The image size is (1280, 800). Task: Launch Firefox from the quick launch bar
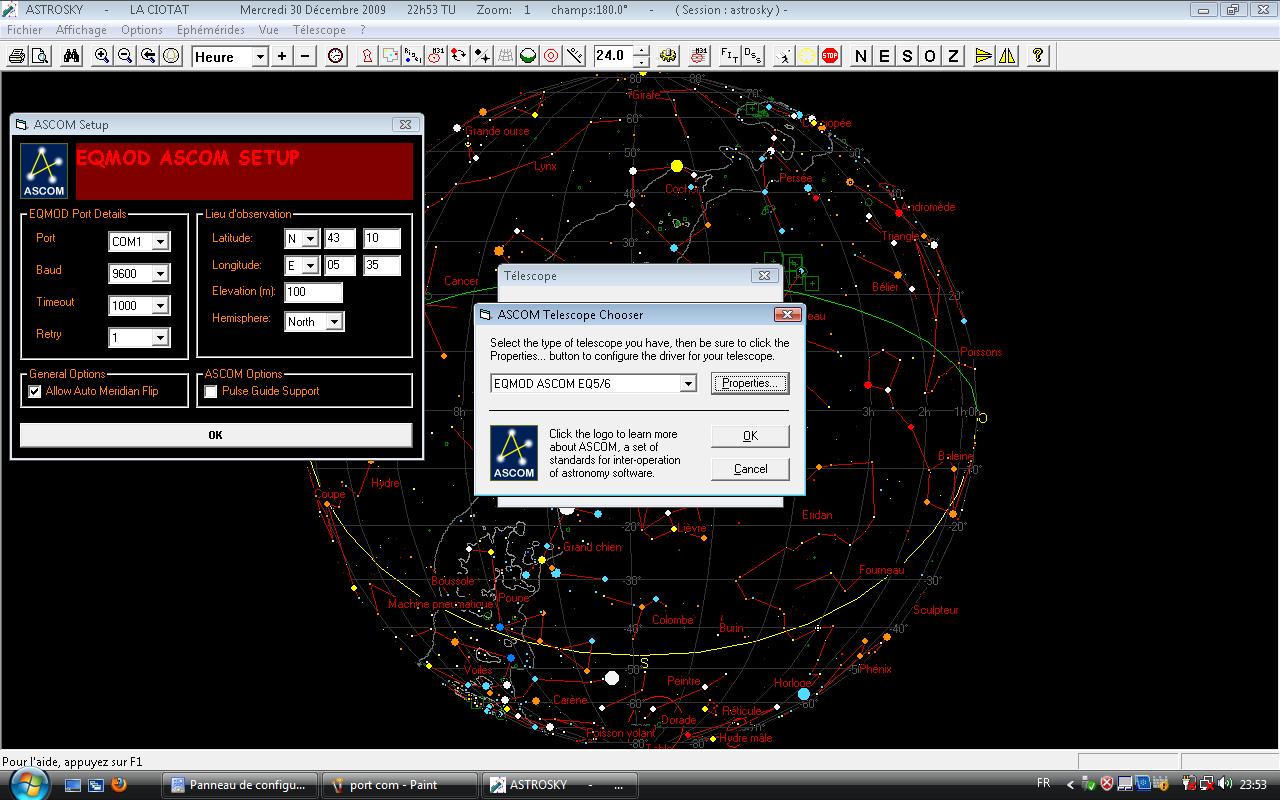pyautogui.click(x=119, y=785)
